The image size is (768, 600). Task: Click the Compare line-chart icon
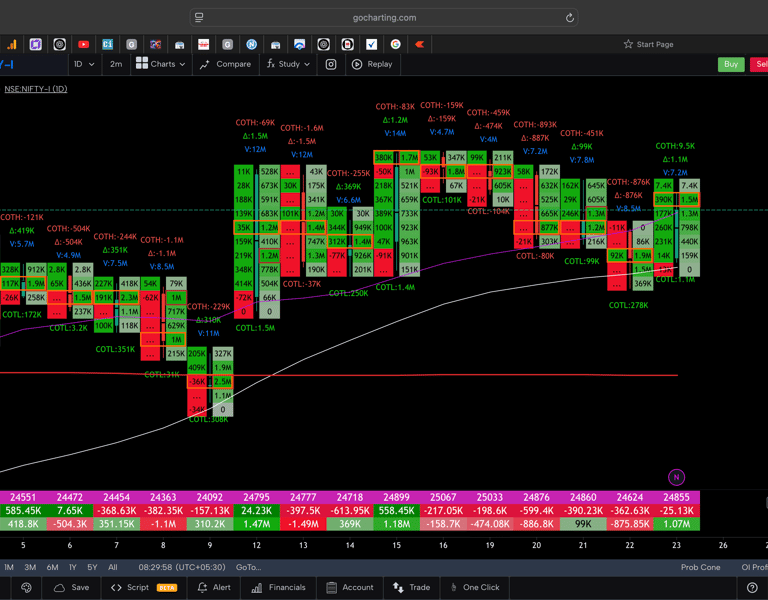tap(204, 64)
